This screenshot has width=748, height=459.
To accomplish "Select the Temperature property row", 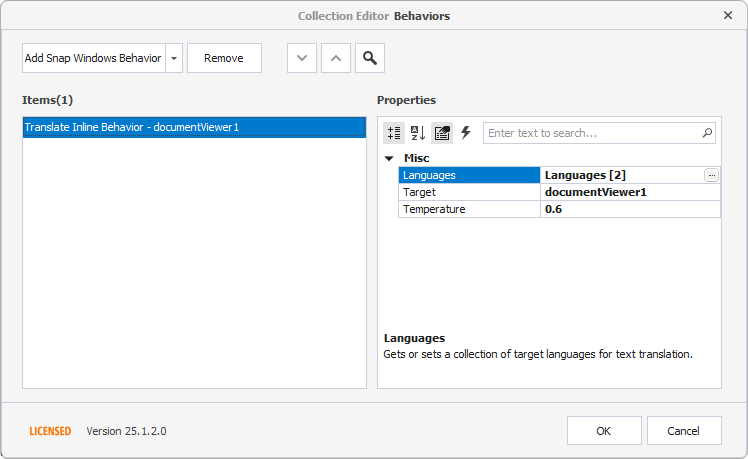I will click(469, 209).
